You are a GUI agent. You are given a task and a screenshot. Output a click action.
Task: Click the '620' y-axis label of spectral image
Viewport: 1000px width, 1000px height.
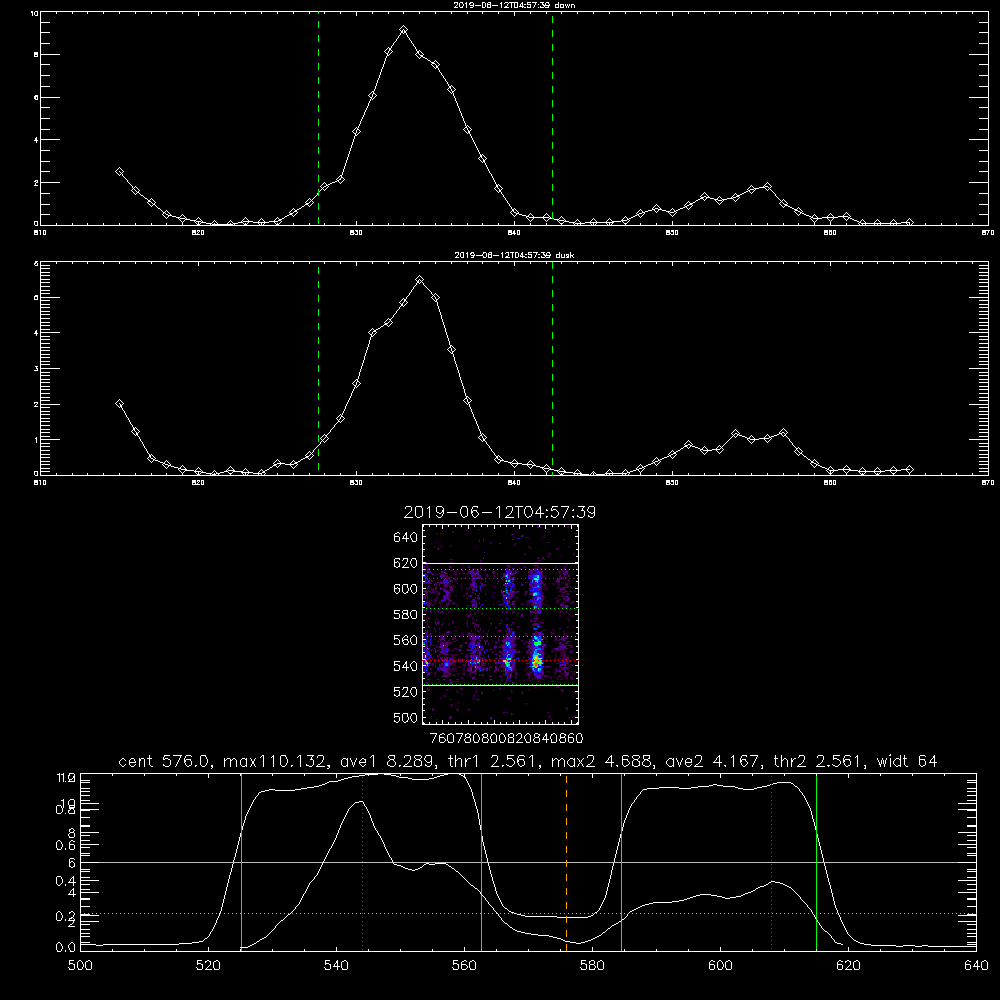point(405,563)
